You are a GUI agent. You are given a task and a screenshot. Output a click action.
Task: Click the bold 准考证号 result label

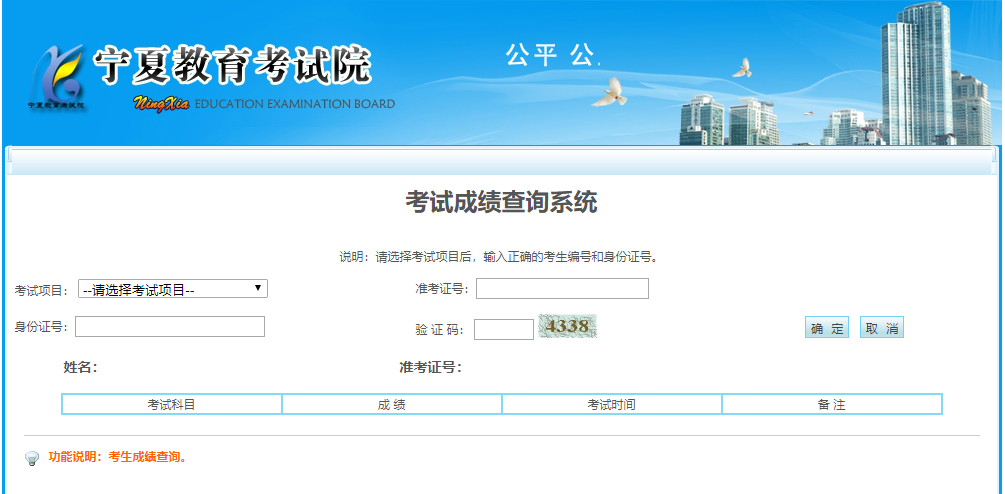pyautogui.click(x=430, y=367)
